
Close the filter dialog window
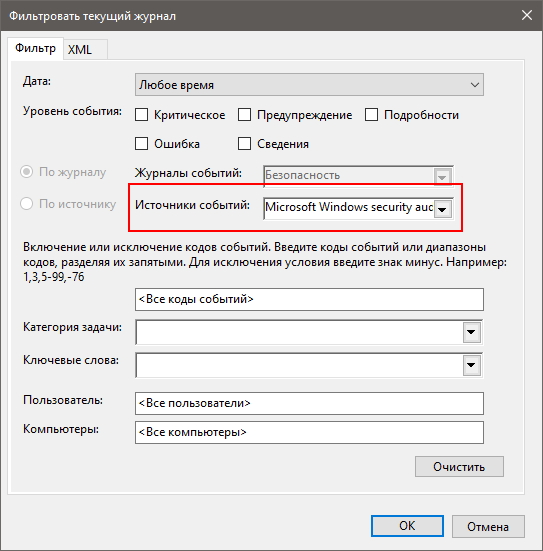526,15
